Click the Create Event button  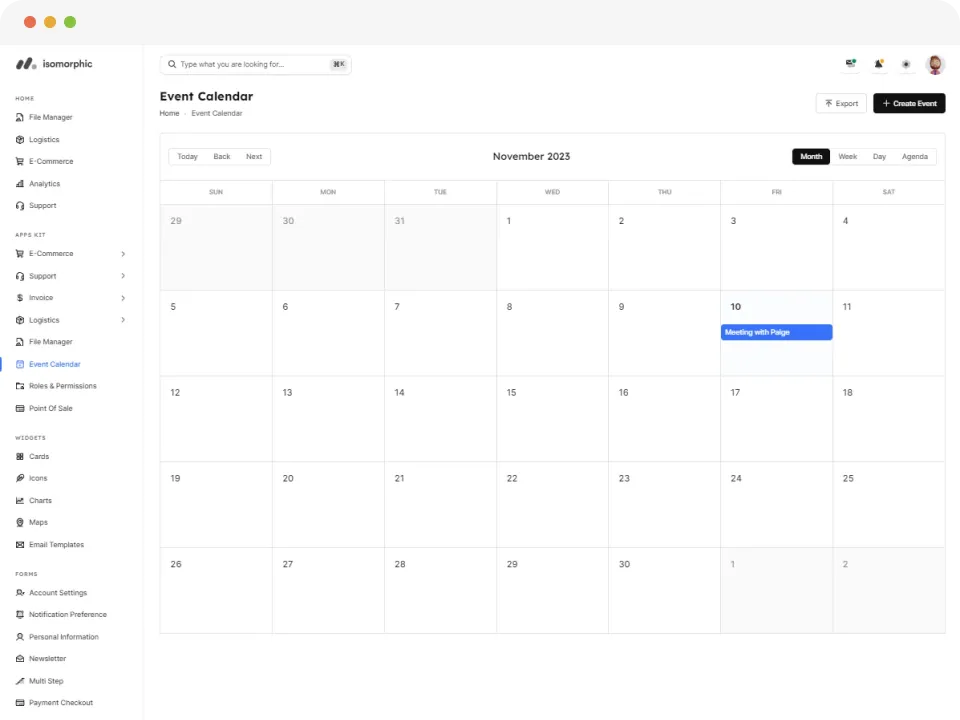tap(909, 103)
